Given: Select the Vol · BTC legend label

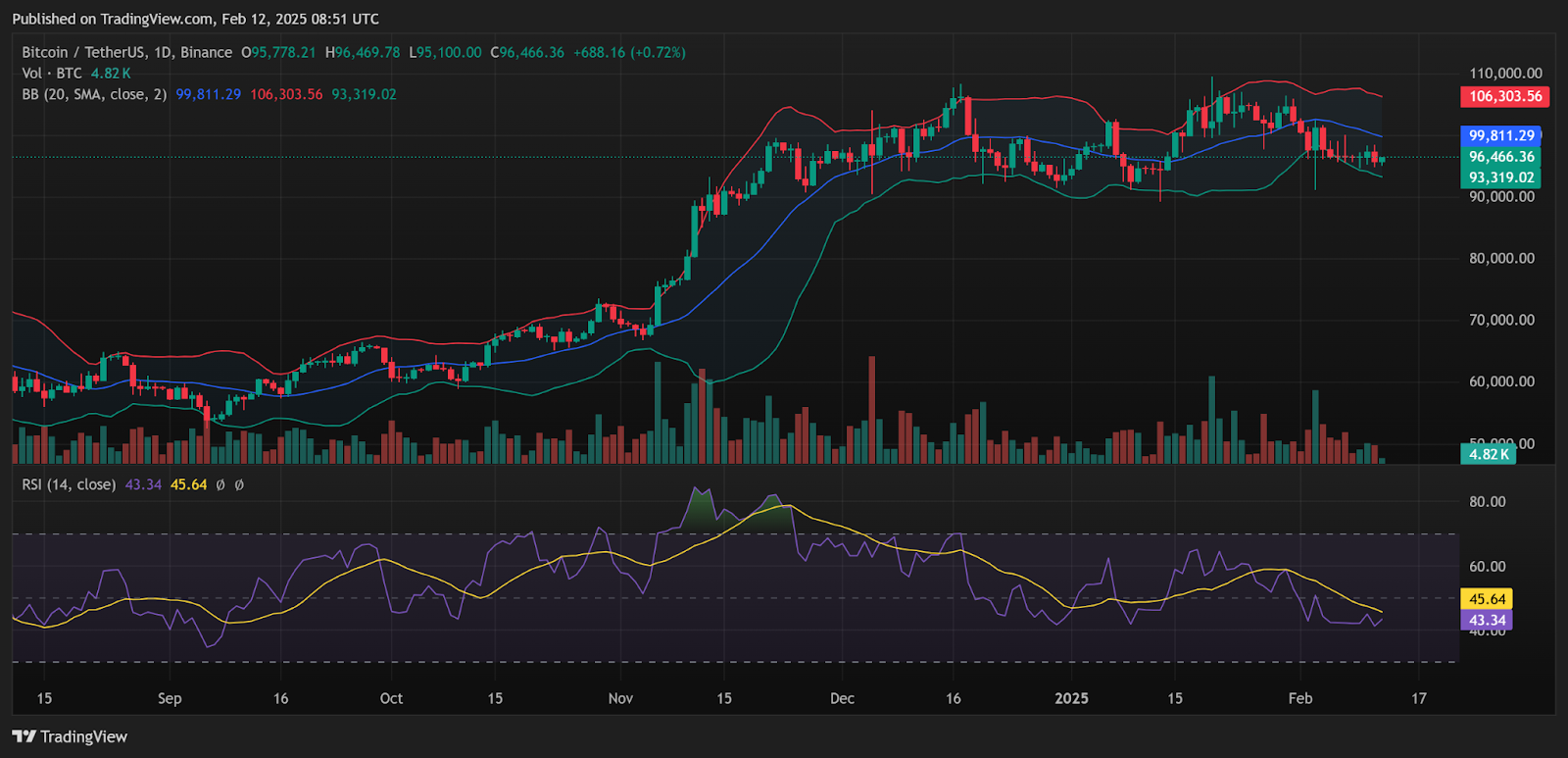Looking at the screenshot, I should click(52, 74).
